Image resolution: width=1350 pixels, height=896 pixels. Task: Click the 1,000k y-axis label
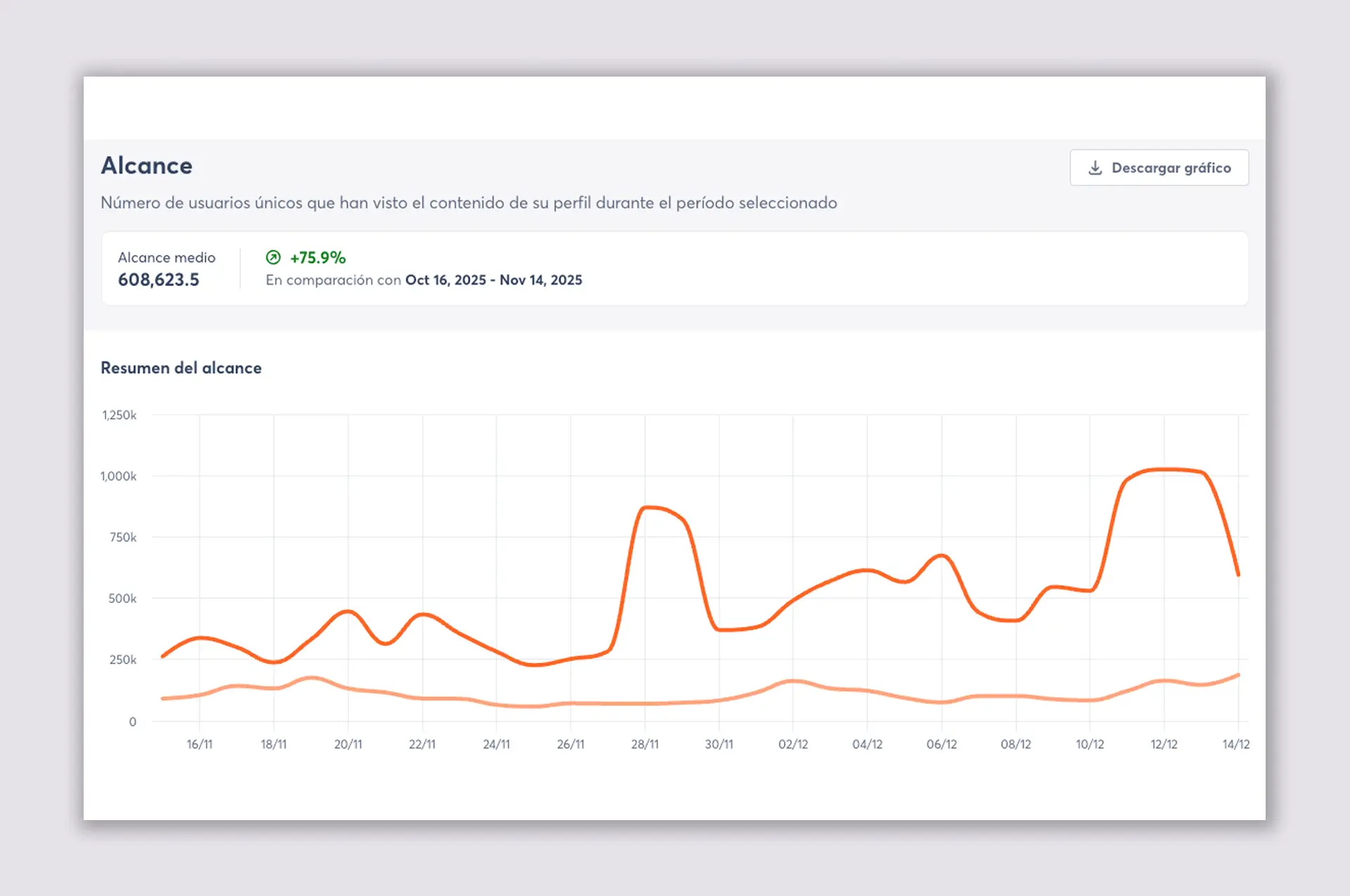tap(118, 476)
